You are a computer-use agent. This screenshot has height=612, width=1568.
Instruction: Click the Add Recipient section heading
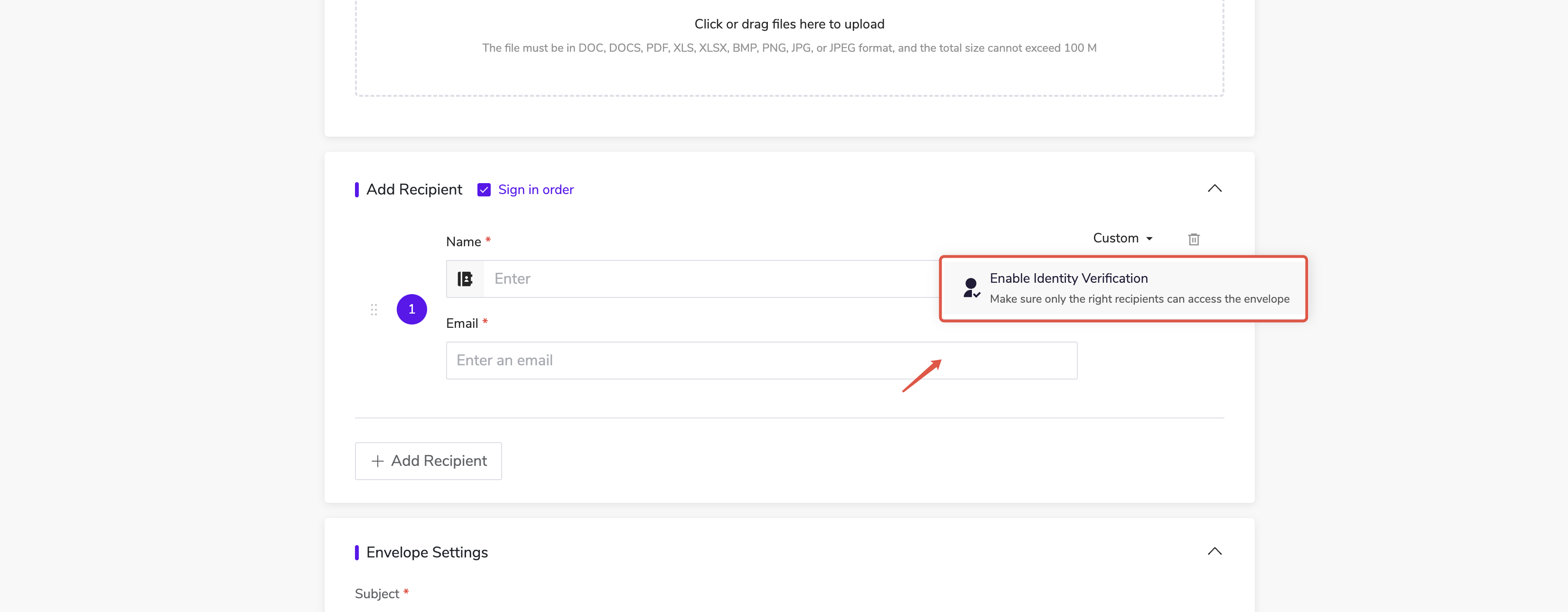[x=414, y=190]
